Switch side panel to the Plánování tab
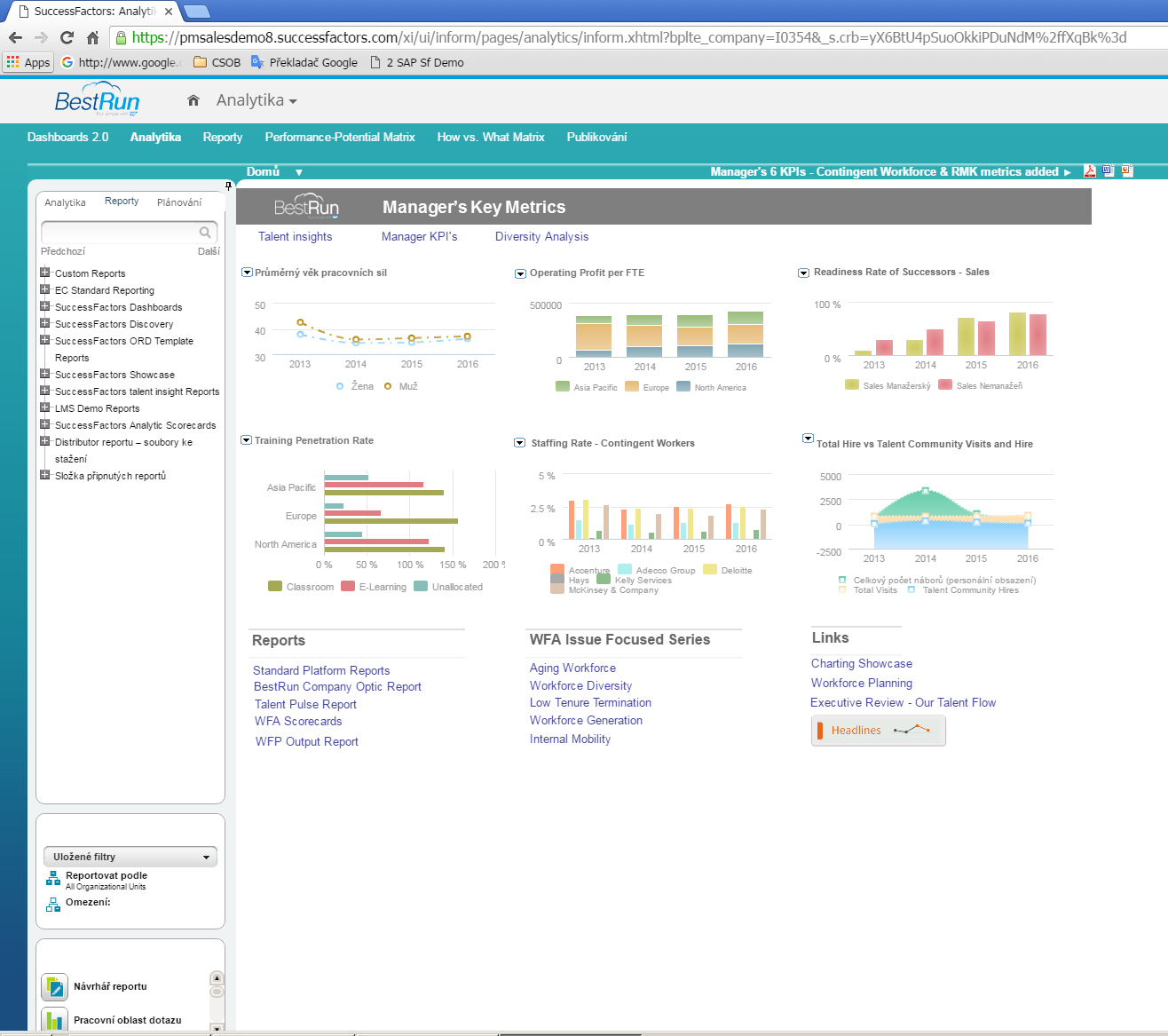The width and height of the screenshot is (1168, 1036). click(x=179, y=202)
